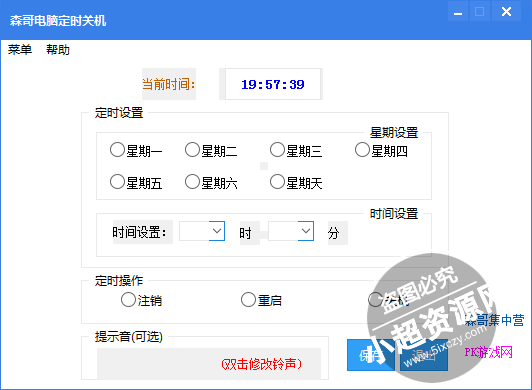The image size is (532, 390).
Task: Click the blue save button
Action: point(371,355)
